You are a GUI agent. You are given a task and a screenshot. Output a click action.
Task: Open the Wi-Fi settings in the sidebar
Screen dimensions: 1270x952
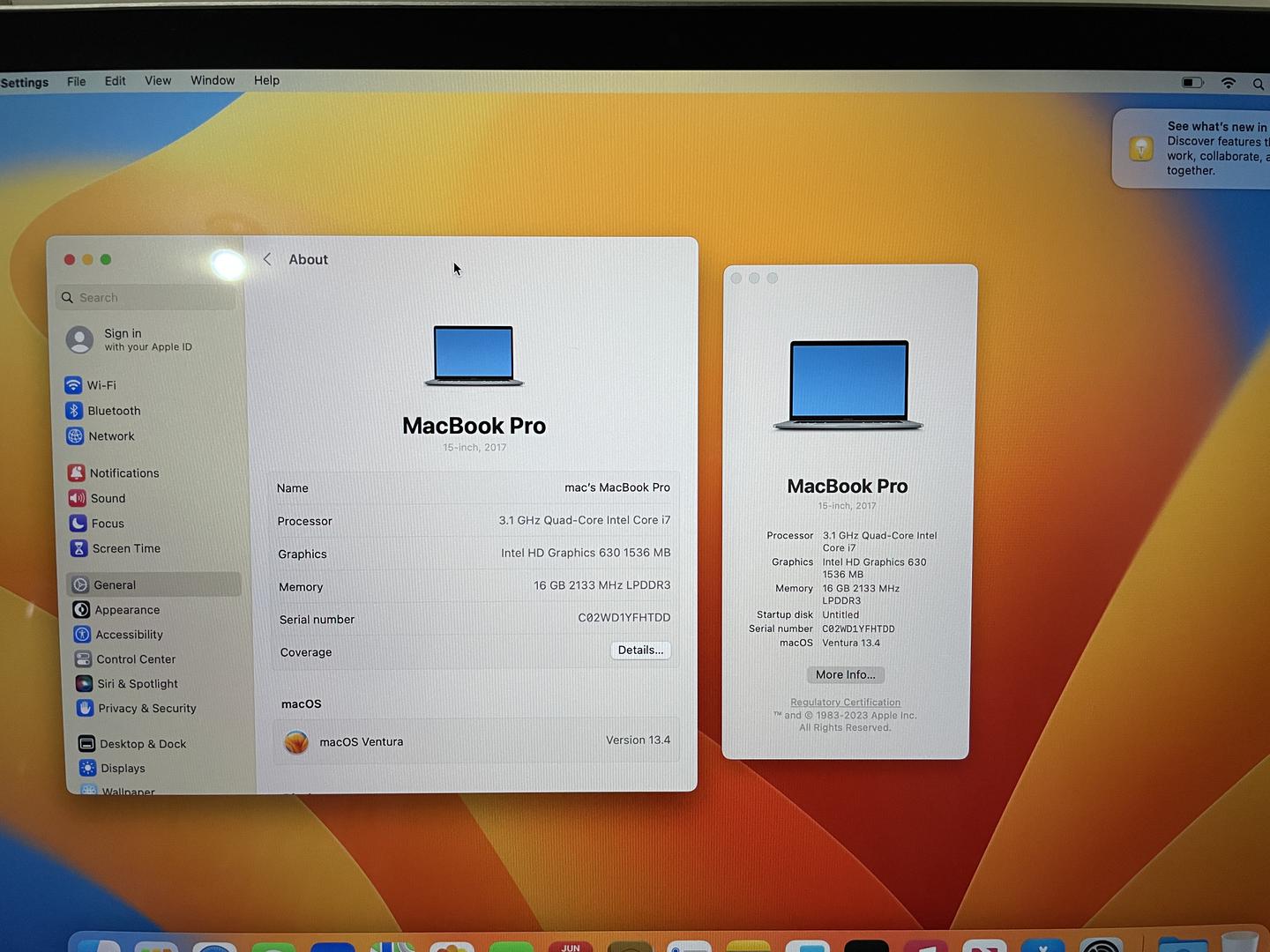102,385
